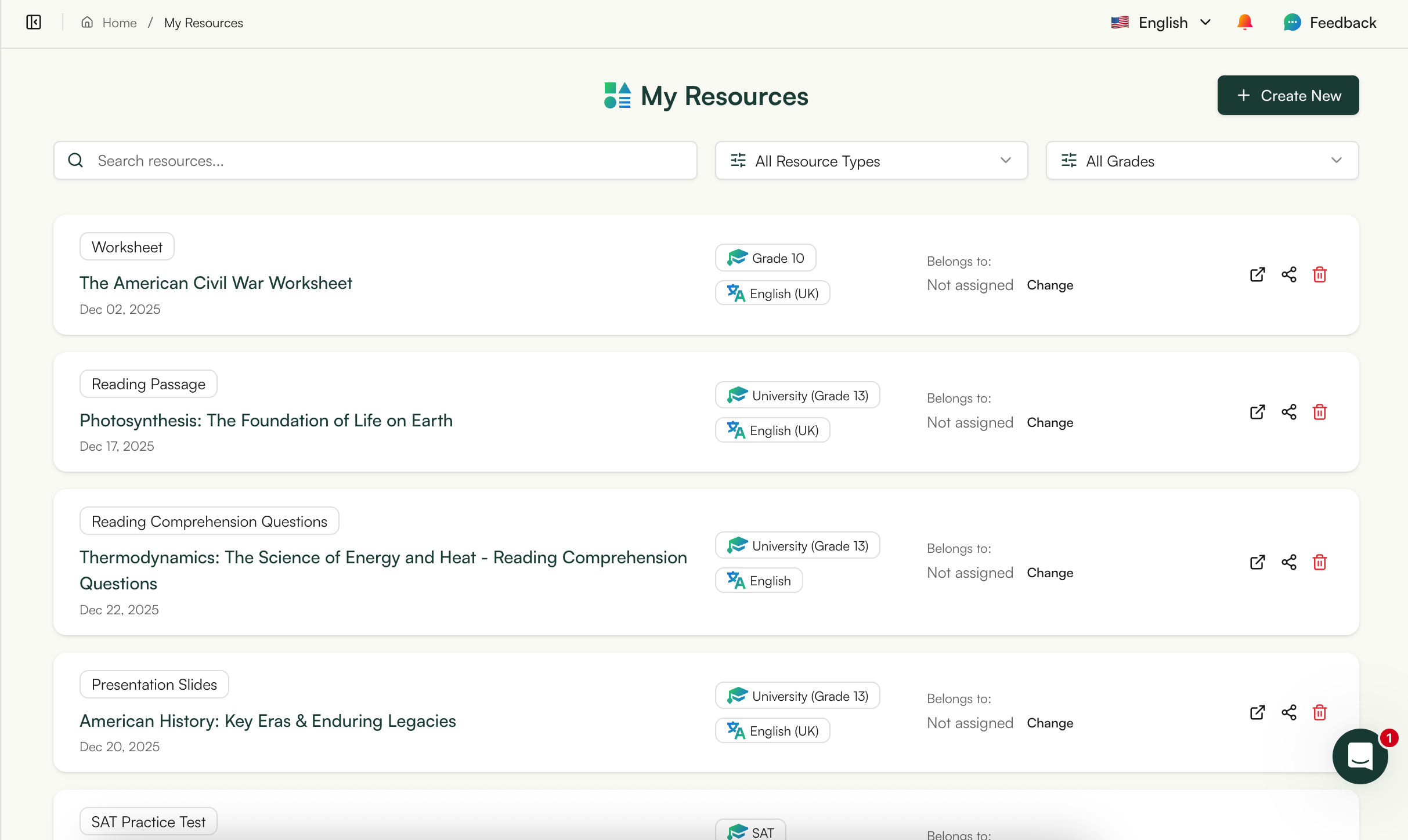The height and width of the screenshot is (840, 1408).
Task: Change assignment for Civil War Worksheet
Action: tap(1049, 285)
